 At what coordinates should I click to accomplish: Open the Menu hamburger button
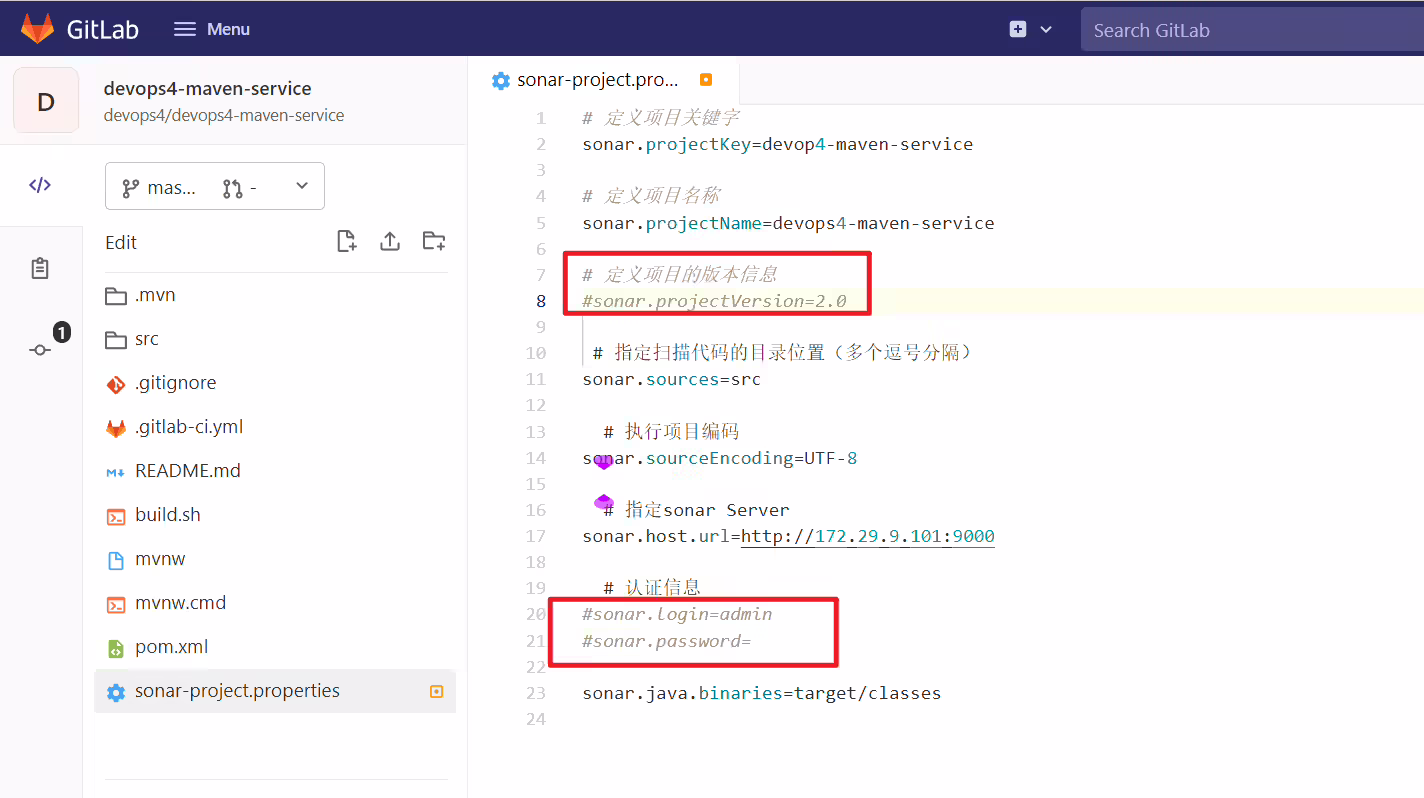tap(212, 29)
